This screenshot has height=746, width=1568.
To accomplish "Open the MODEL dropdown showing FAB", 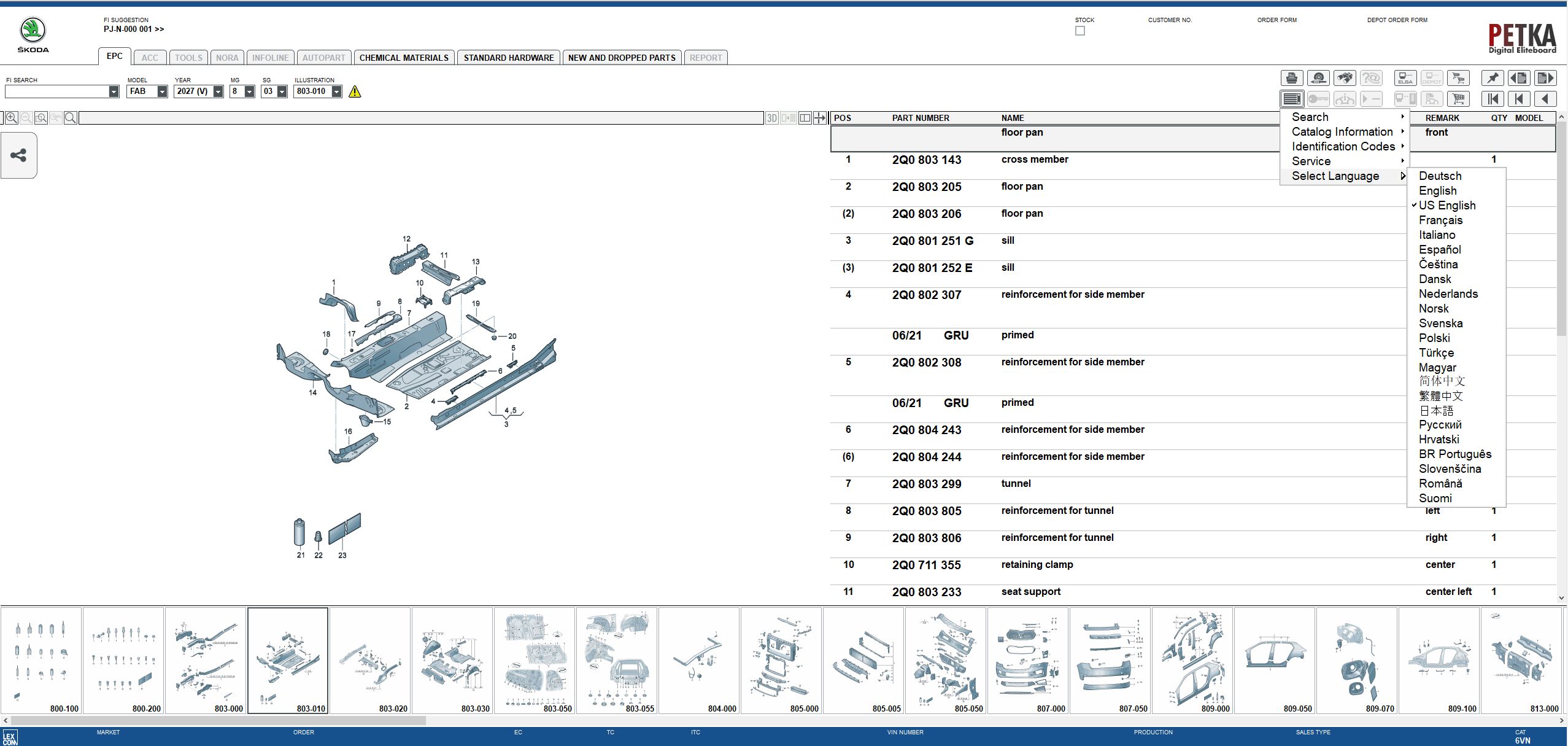I will click(x=162, y=91).
